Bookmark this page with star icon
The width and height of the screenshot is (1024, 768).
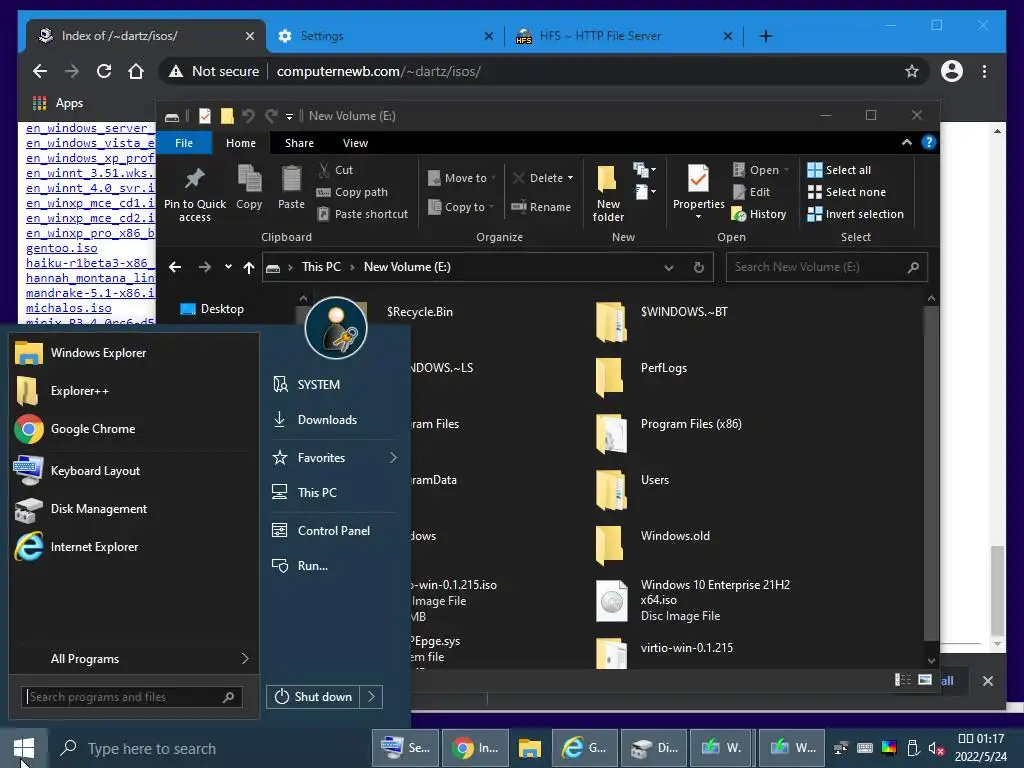(x=912, y=71)
